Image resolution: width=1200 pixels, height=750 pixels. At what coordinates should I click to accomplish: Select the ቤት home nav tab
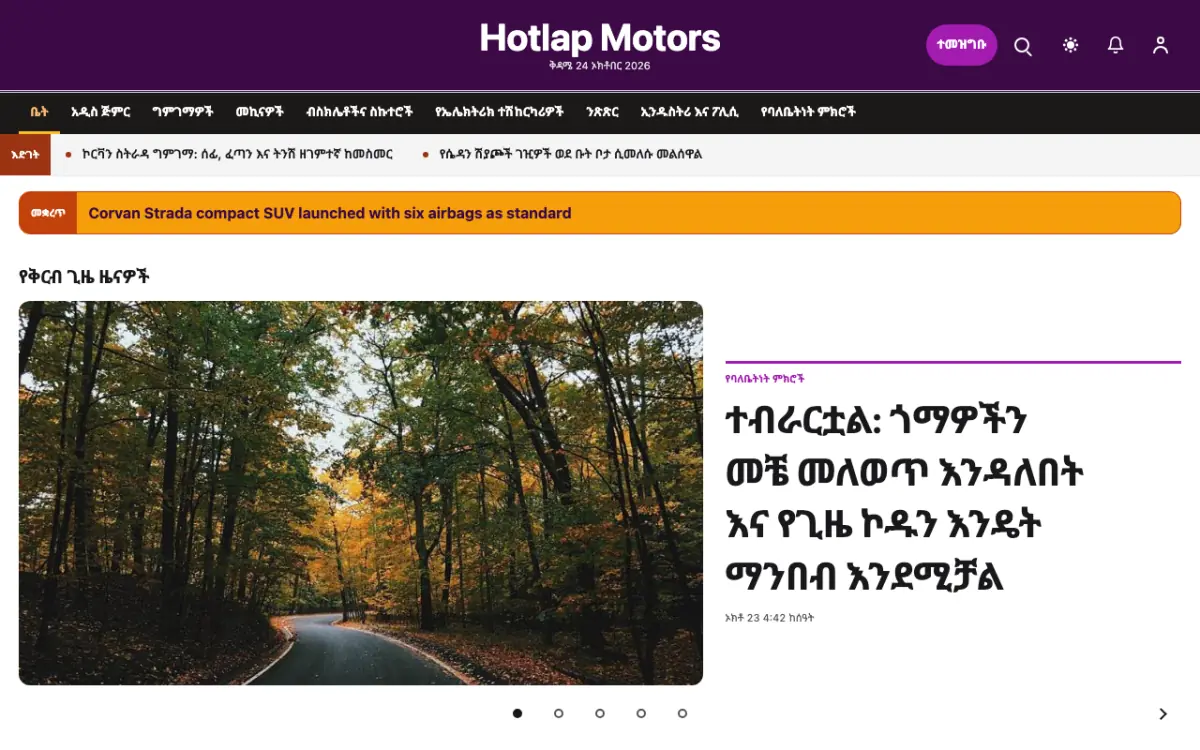pos(39,112)
